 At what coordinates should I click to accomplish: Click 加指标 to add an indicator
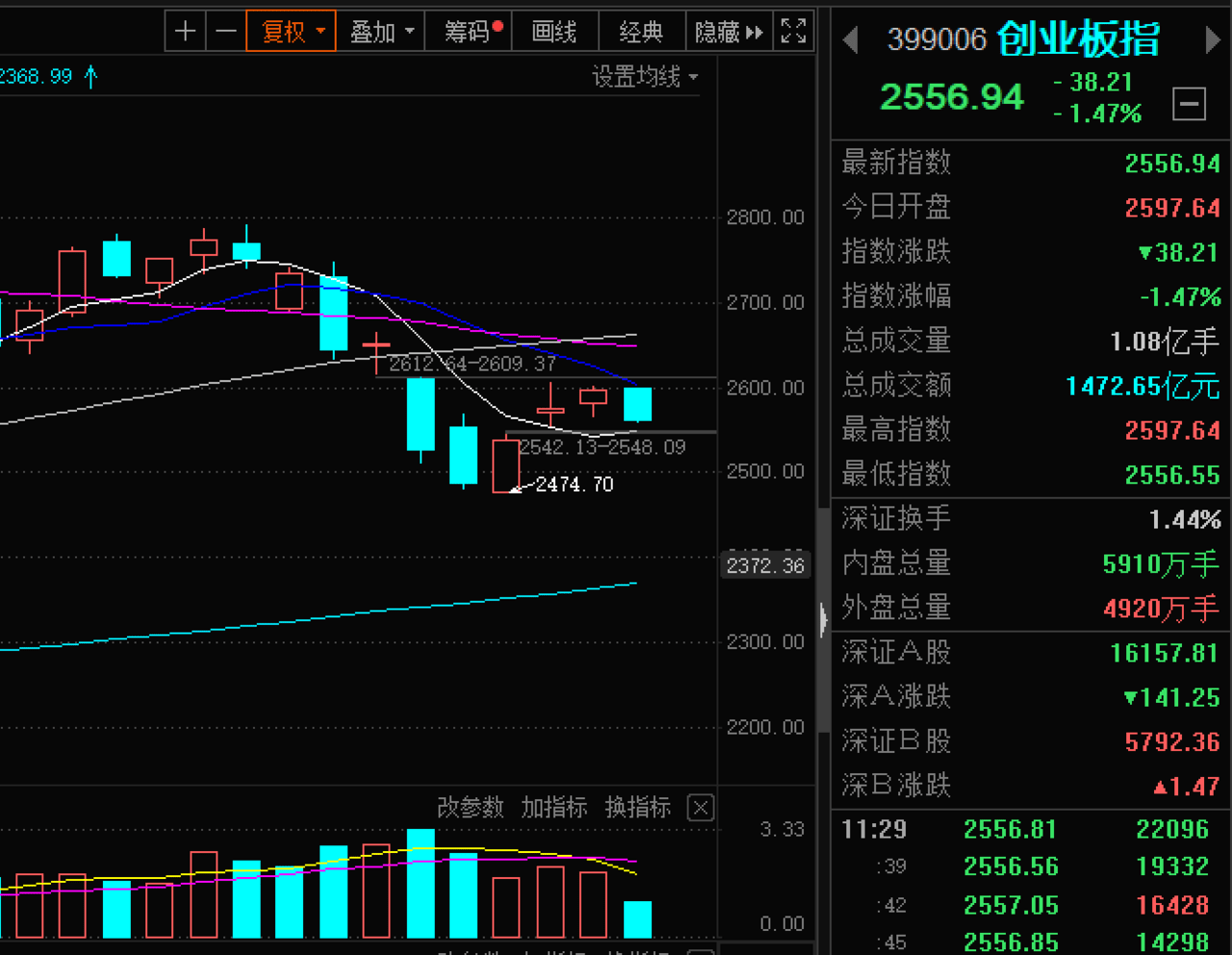(x=554, y=808)
